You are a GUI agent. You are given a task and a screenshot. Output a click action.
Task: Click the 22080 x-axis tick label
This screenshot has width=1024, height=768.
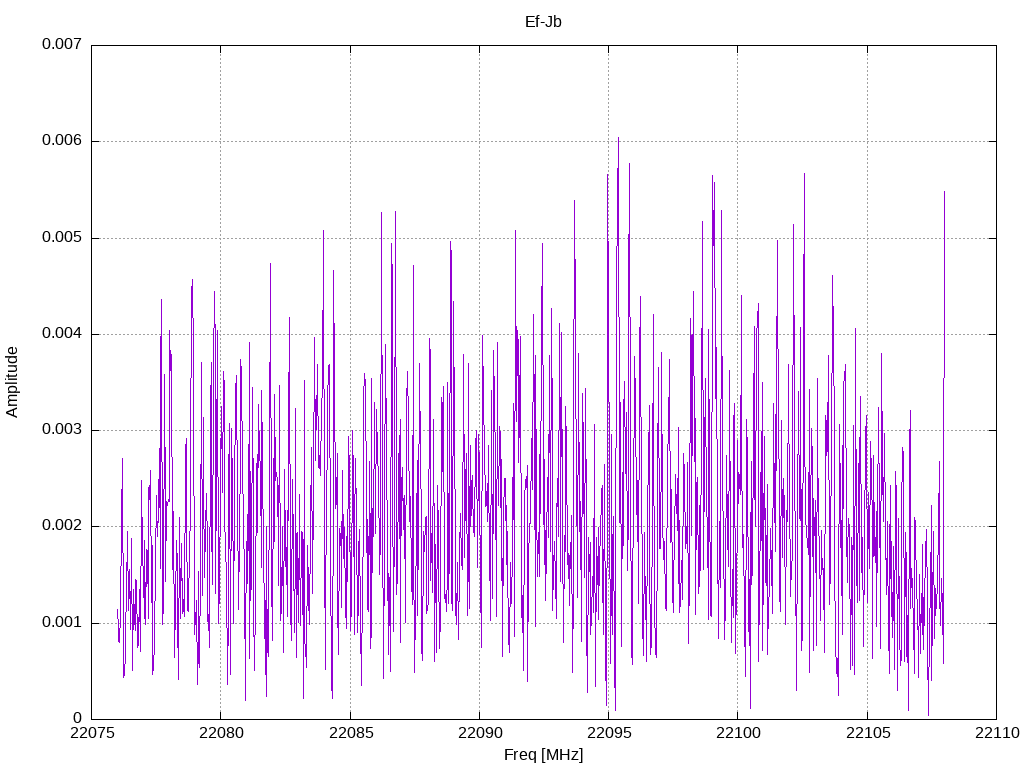[x=221, y=733]
